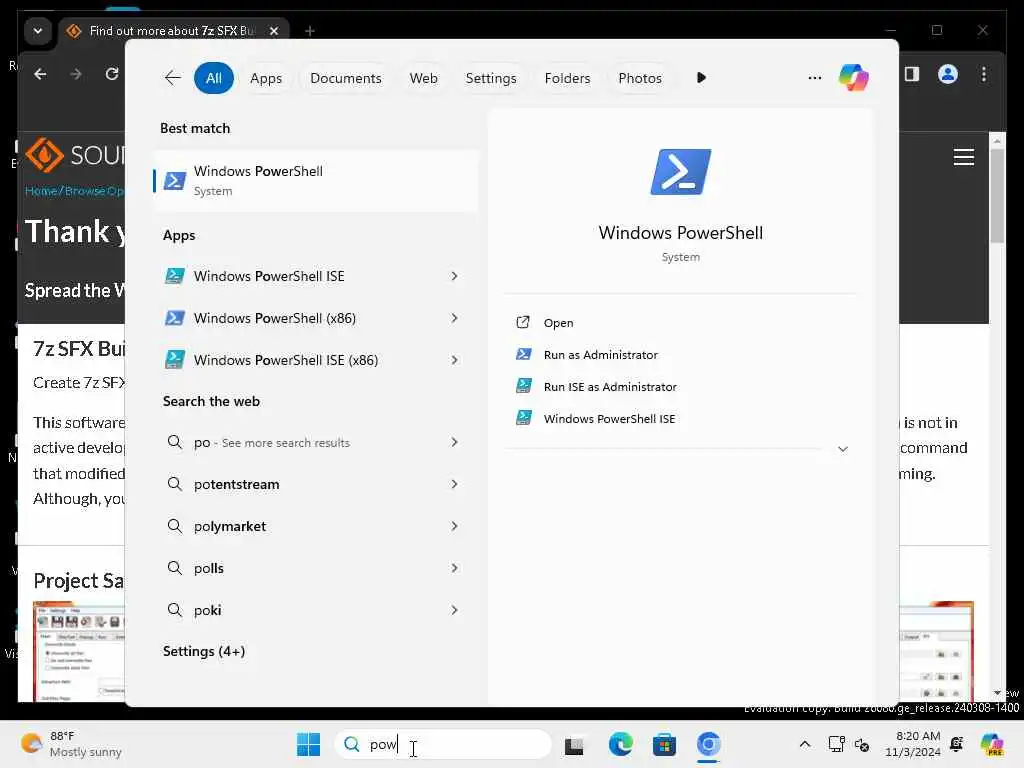This screenshot has width=1024, height=768.
Task: Open Chrome three-dot menu
Action: click(x=984, y=74)
